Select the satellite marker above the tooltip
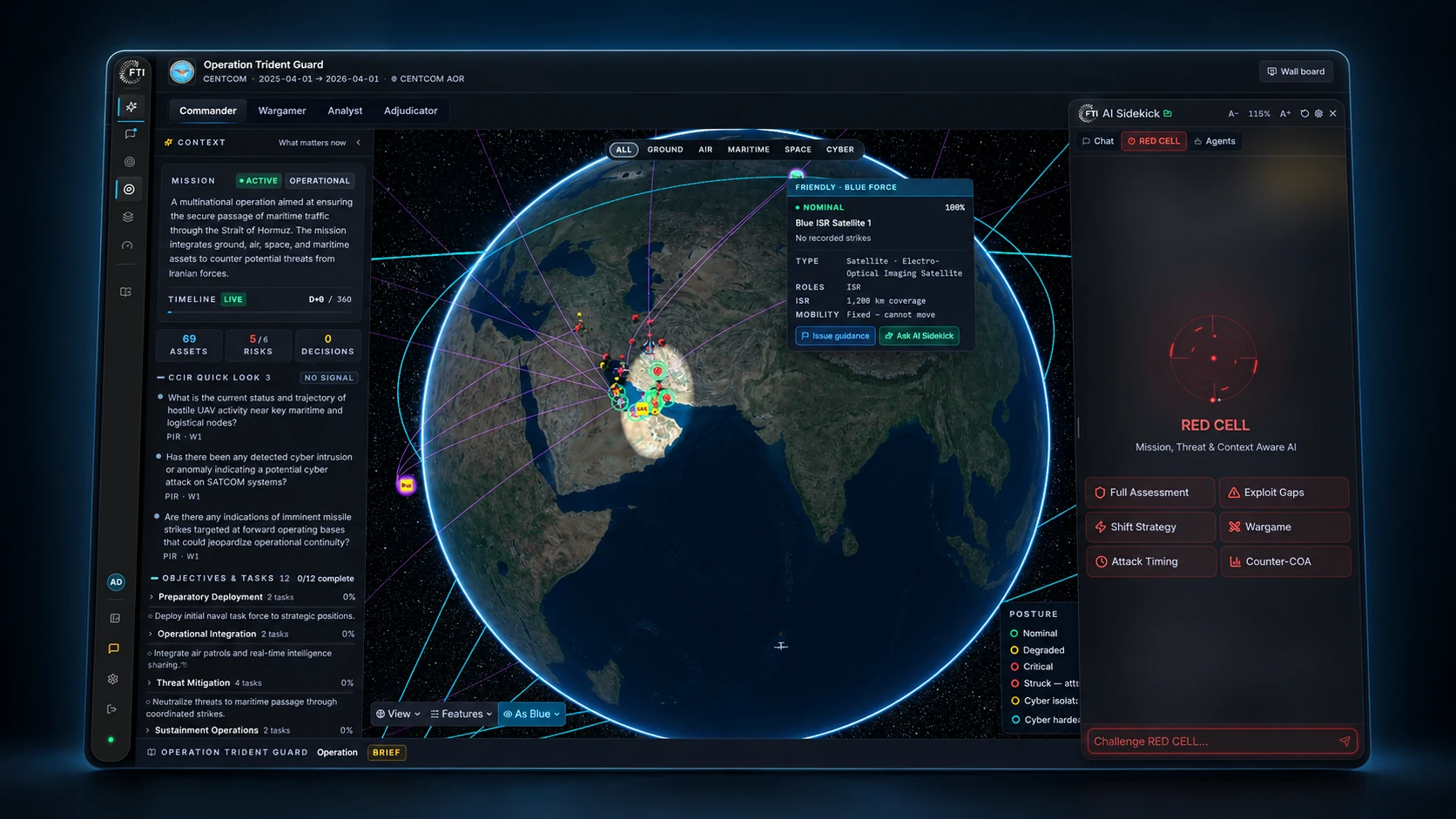 point(796,174)
